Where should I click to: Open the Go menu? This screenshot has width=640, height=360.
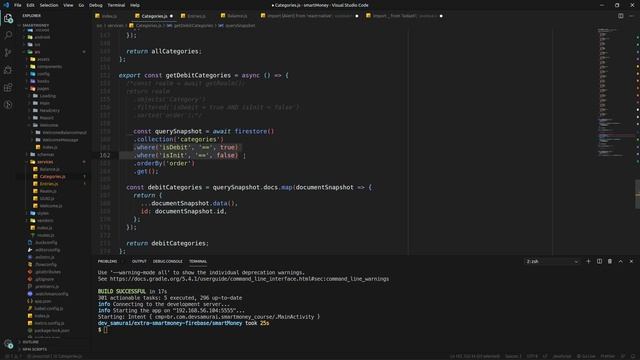point(81,5)
